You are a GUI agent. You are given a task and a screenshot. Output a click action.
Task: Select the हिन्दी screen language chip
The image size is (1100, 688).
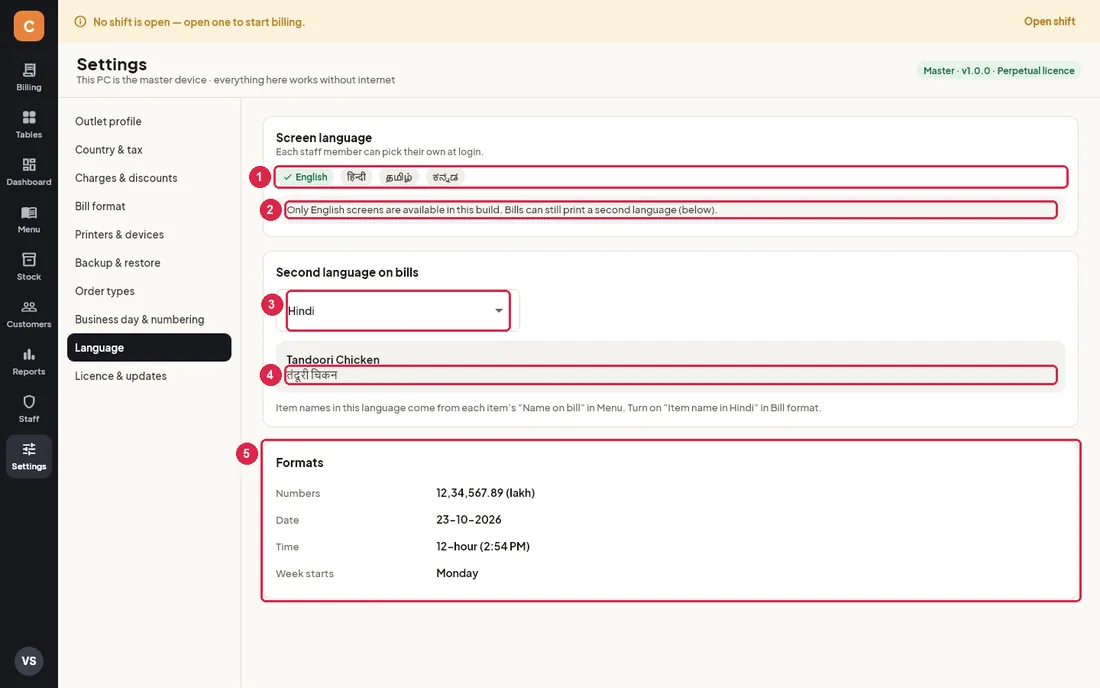click(356, 177)
